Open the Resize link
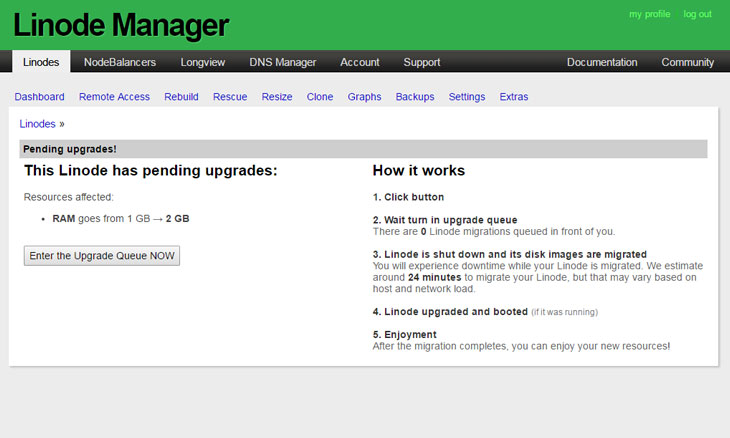Screen dimensions: 730x438 click(x=277, y=97)
